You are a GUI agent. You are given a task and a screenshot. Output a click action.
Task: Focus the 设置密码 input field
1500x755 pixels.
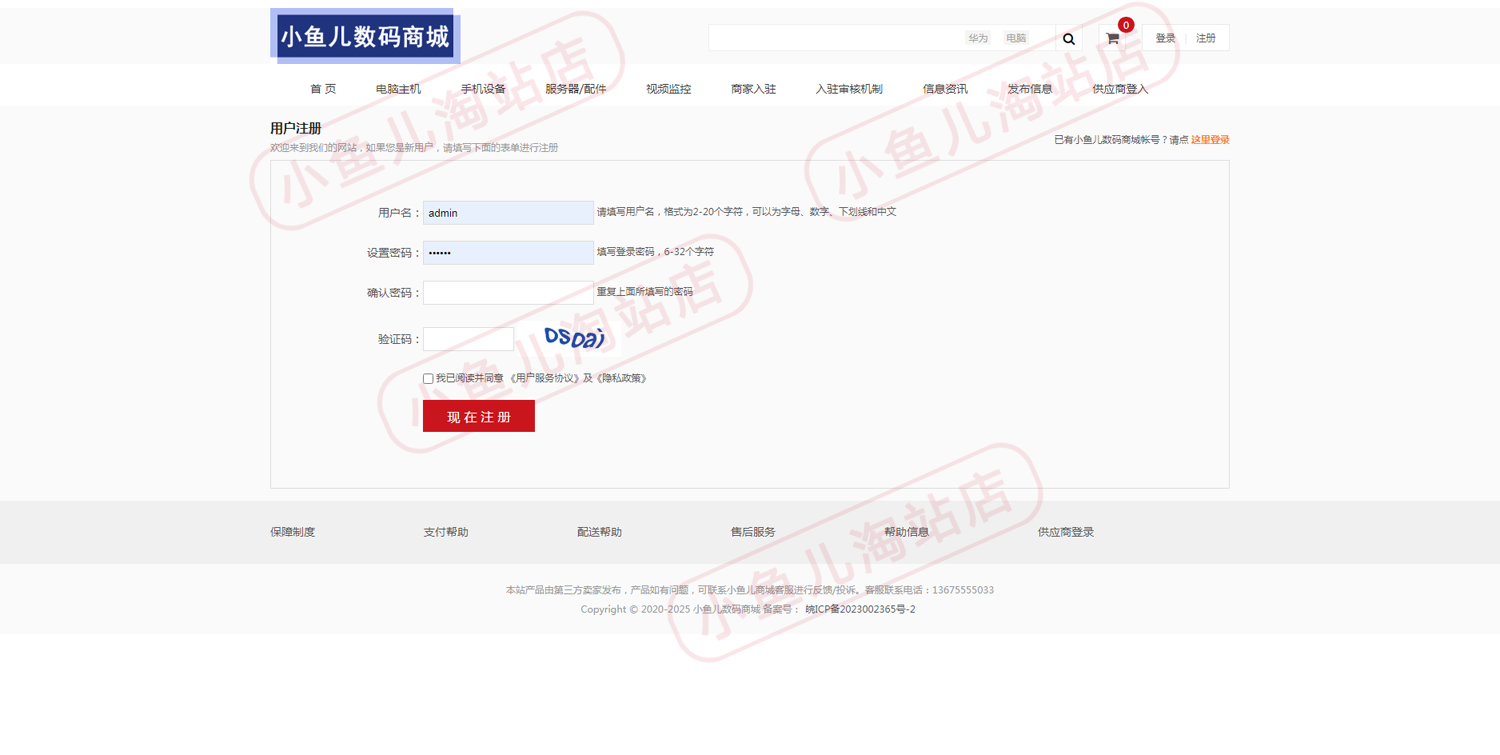pyautogui.click(x=508, y=253)
